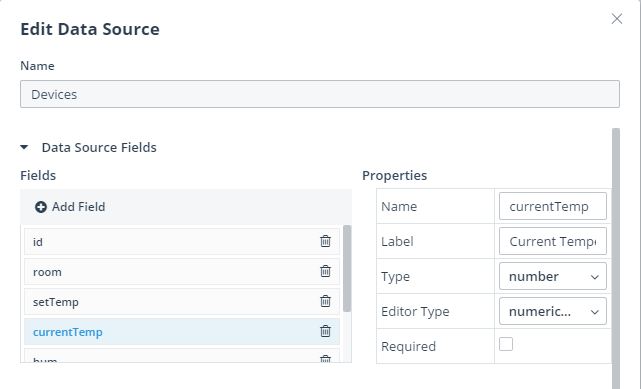The width and height of the screenshot is (641, 389).
Task: Delete the id field with trash icon
Action: 325,241
